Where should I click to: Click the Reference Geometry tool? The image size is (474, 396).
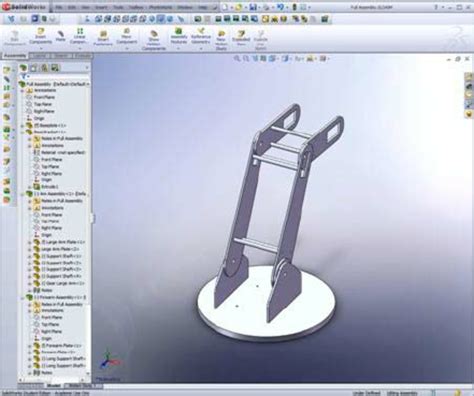pos(201,36)
